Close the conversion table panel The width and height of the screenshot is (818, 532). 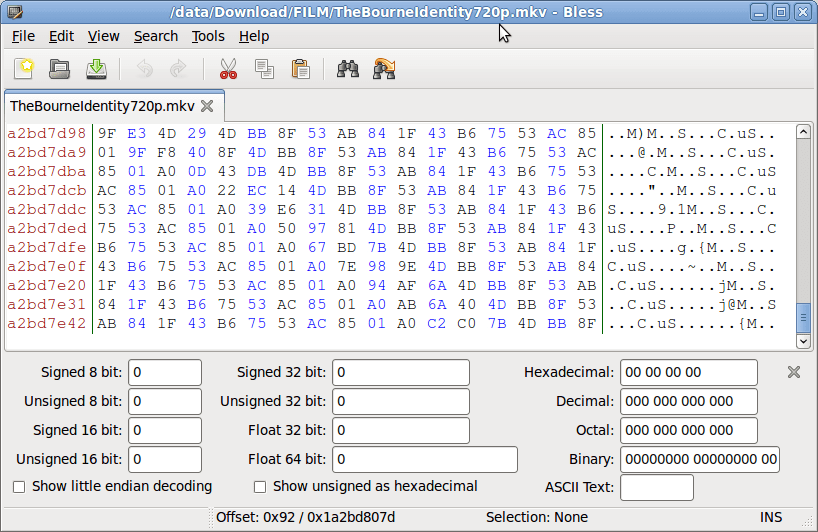[x=794, y=372]
